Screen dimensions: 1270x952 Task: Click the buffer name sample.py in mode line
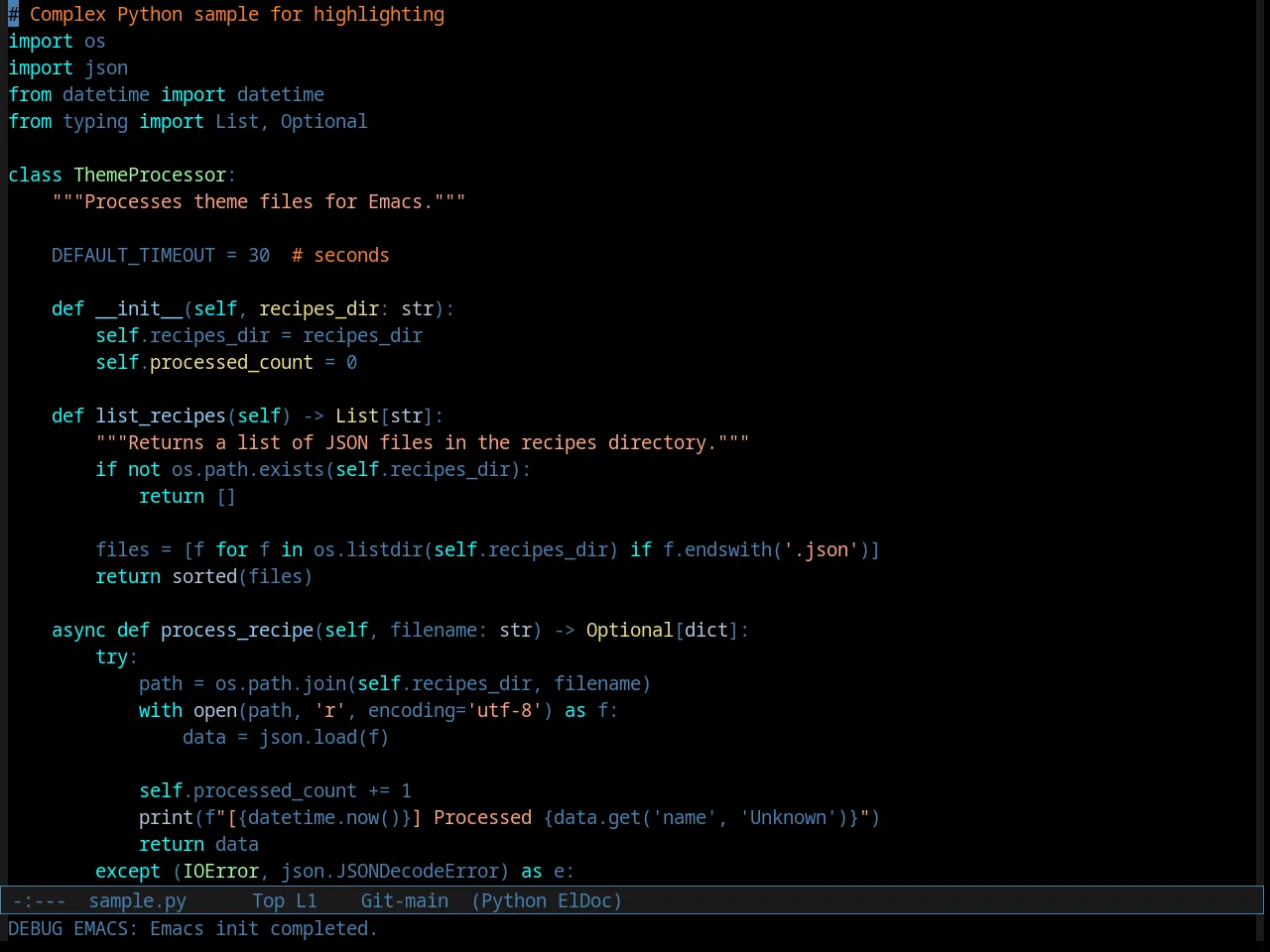[x=138, y=900]
